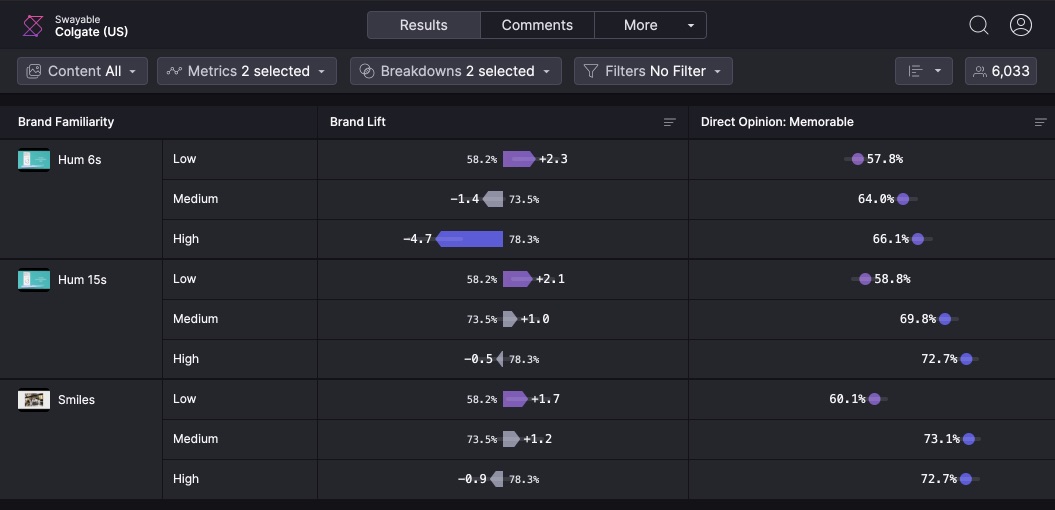Click the Swayable logo icon
1055x510 pixels.
(33, 26)
